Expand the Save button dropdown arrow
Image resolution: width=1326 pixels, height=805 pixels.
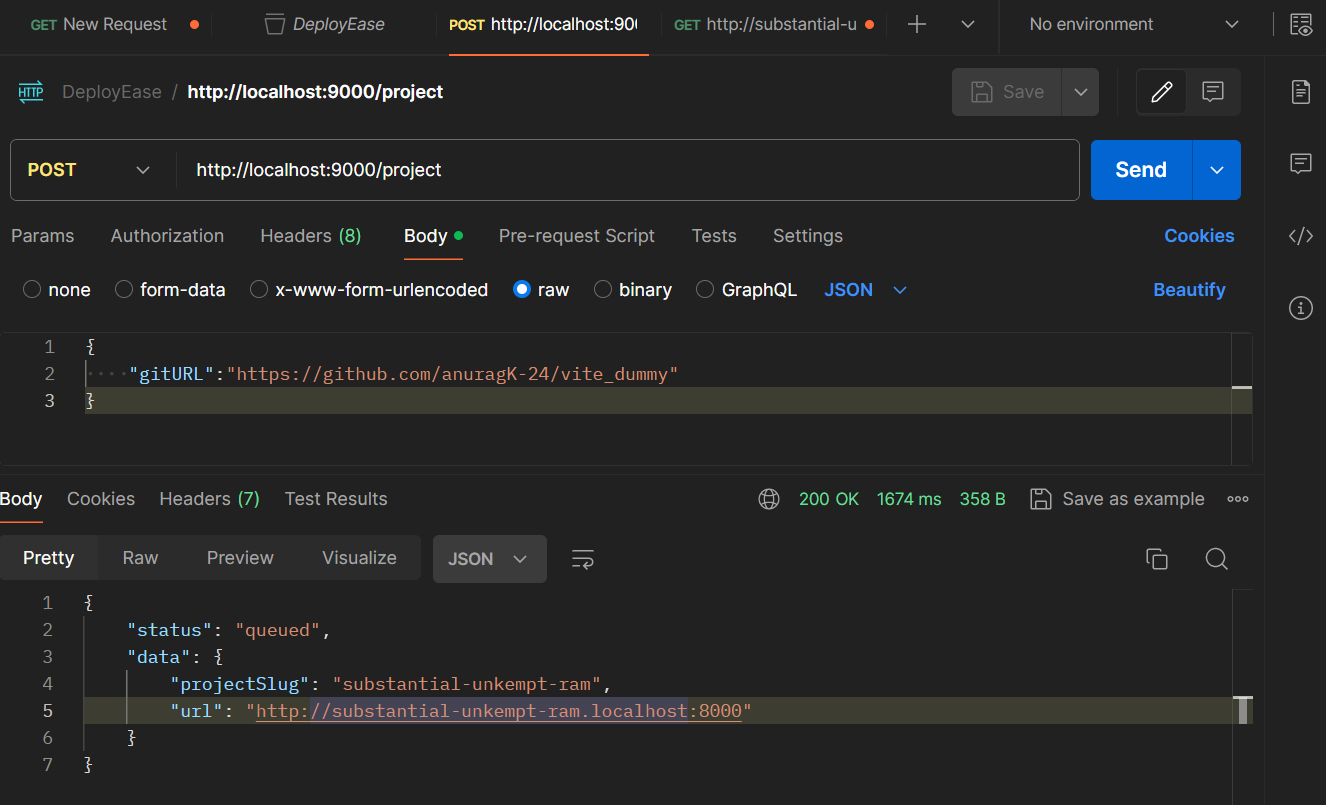click(1080, 92)
